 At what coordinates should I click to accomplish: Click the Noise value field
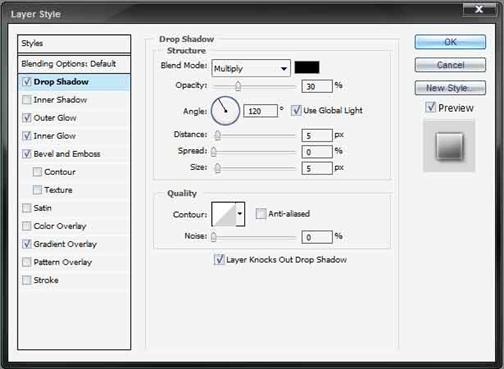click(x=317, y=237)
